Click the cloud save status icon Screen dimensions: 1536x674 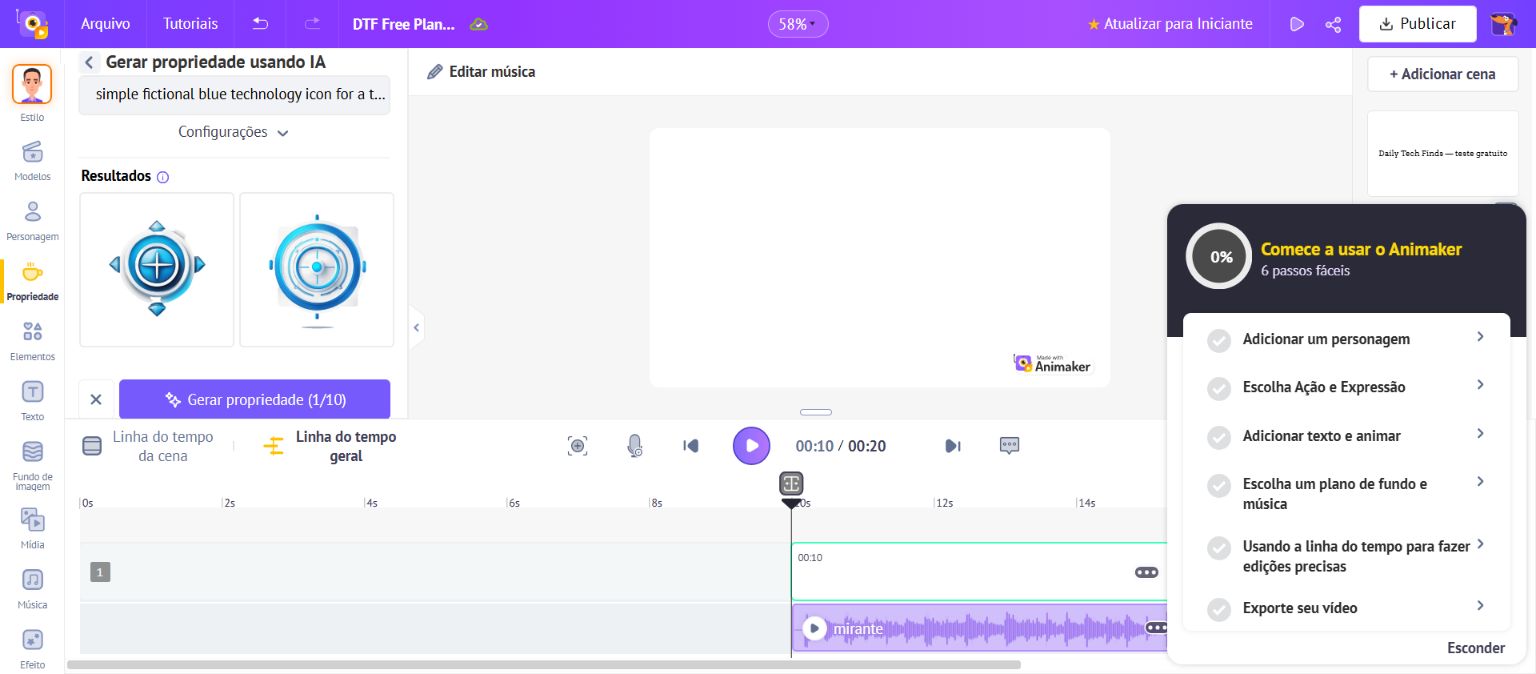tap(479, 24)
